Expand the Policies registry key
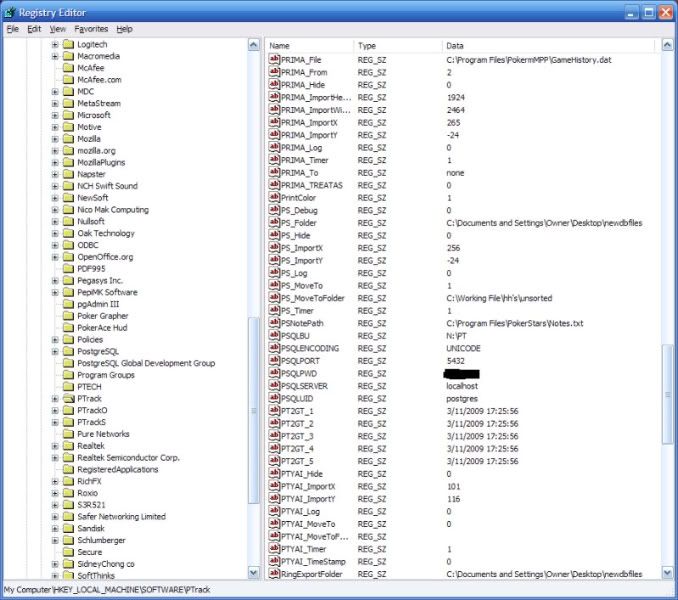 pos(55,340)
